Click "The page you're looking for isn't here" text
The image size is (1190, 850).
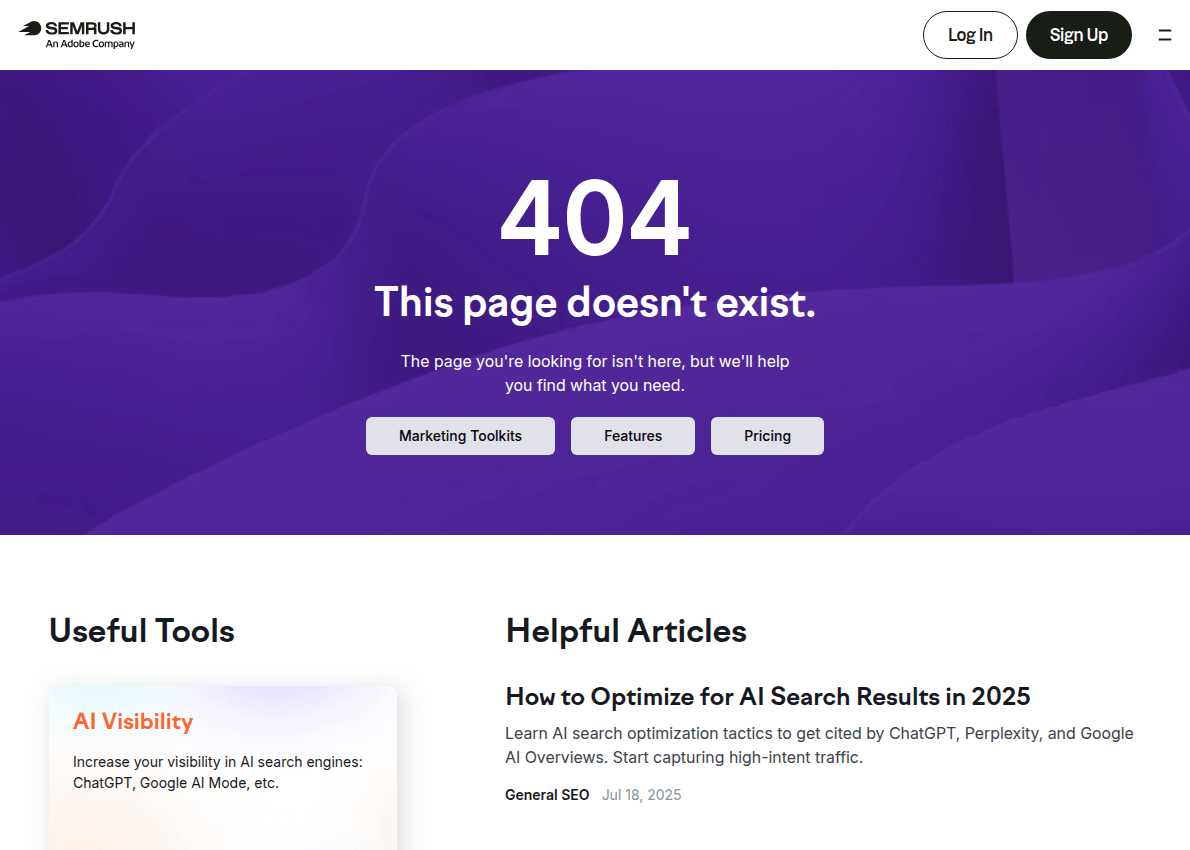(595, 373)
